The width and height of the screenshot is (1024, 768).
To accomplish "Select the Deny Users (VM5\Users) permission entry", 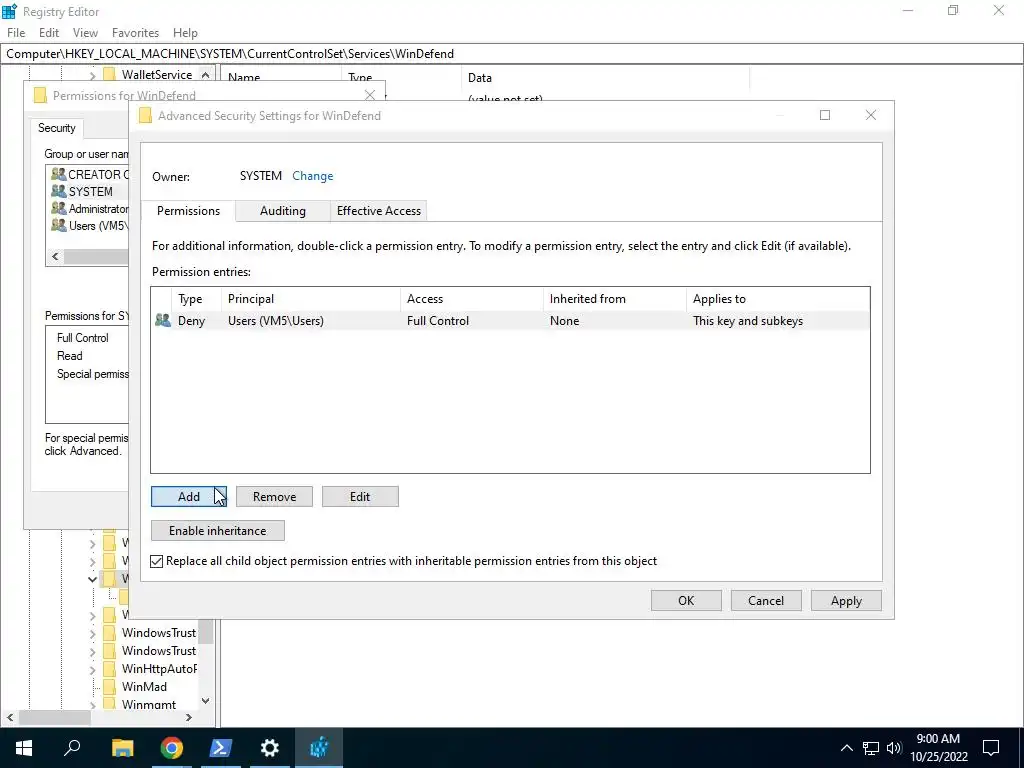I will pyautogui.click(x=510, y=321).
